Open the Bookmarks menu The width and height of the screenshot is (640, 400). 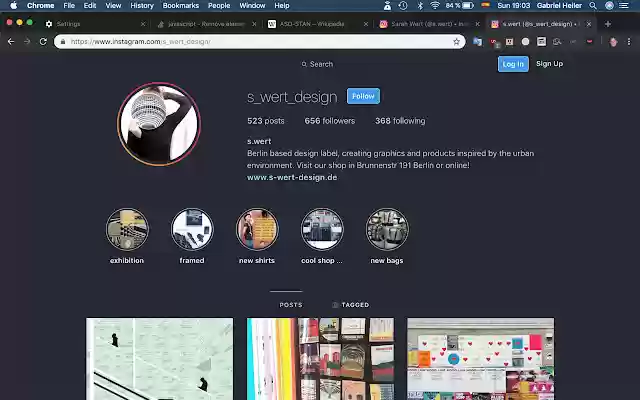(x=181, y=5)
